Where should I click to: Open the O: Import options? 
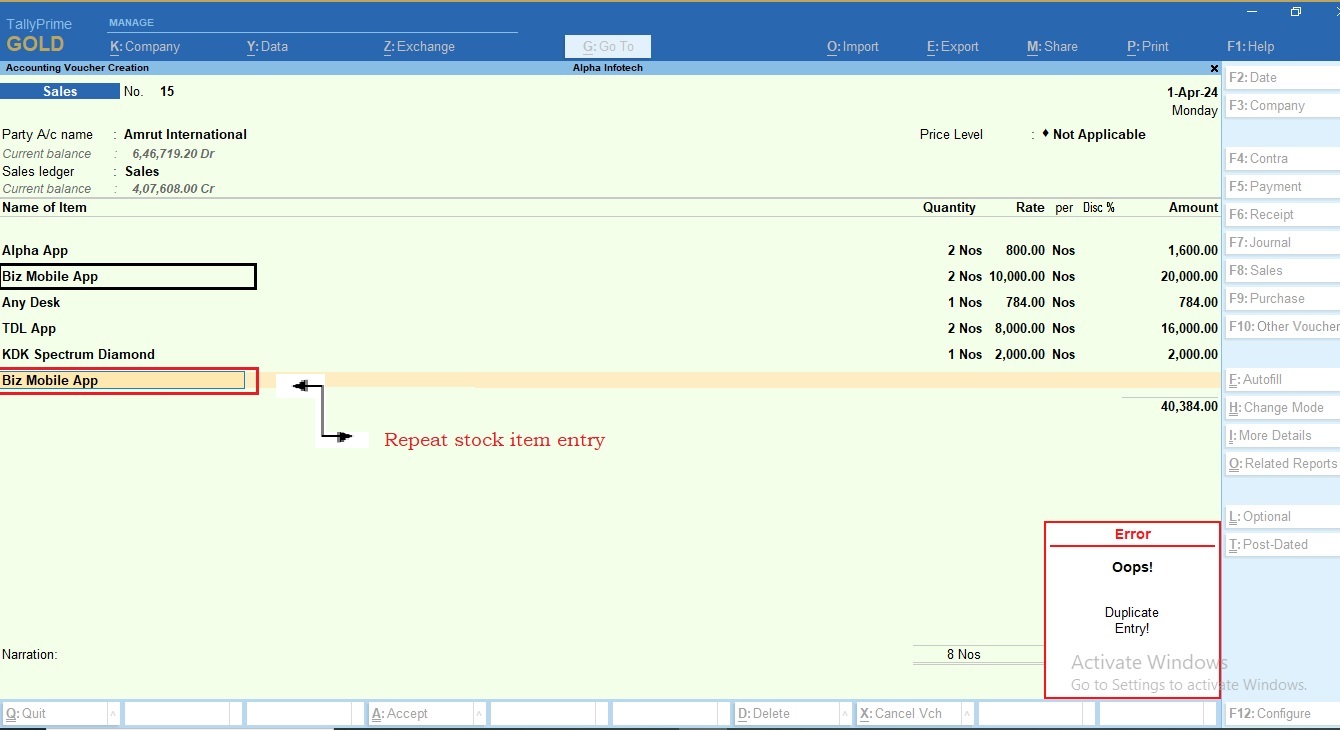(x=852, y=46)
